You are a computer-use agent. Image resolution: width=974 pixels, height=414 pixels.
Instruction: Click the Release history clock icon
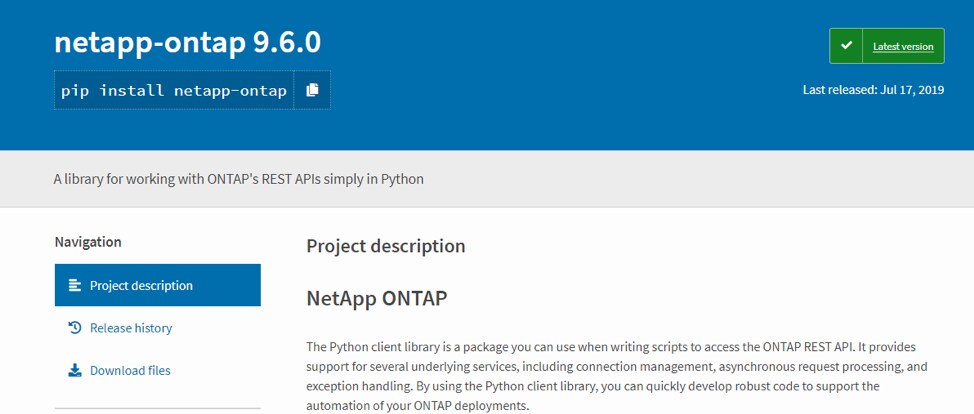[x=75, y=328]
